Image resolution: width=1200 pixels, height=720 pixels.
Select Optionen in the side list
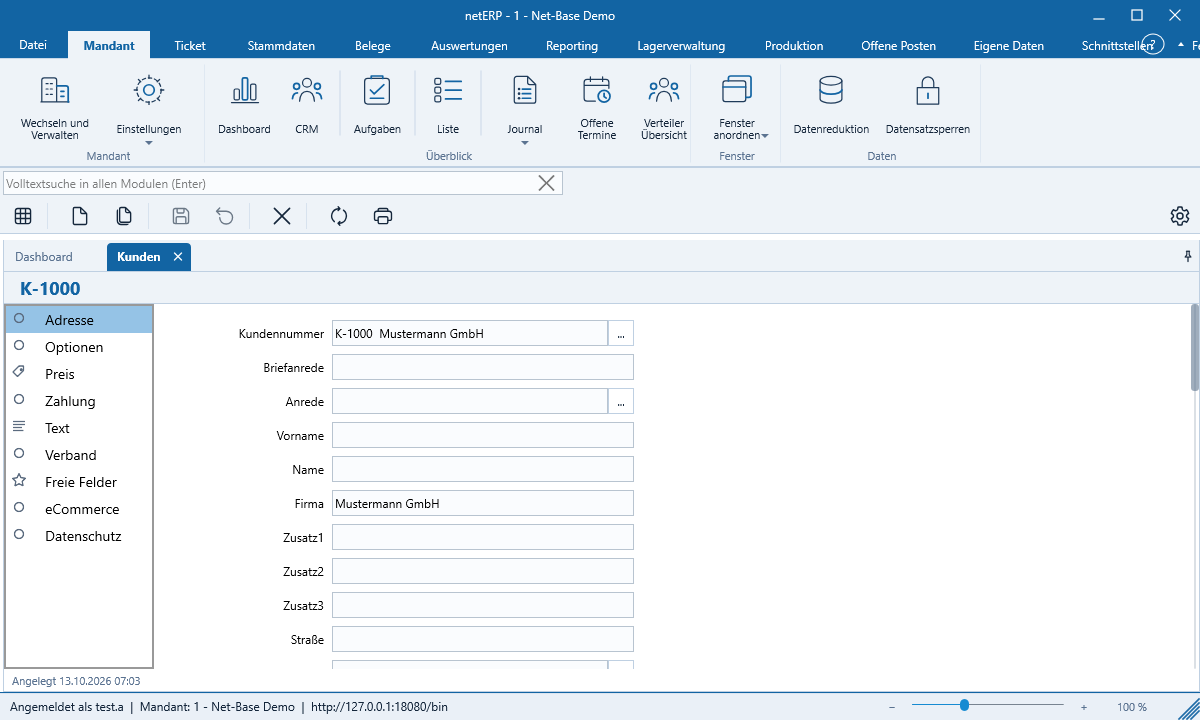[79, 347]
